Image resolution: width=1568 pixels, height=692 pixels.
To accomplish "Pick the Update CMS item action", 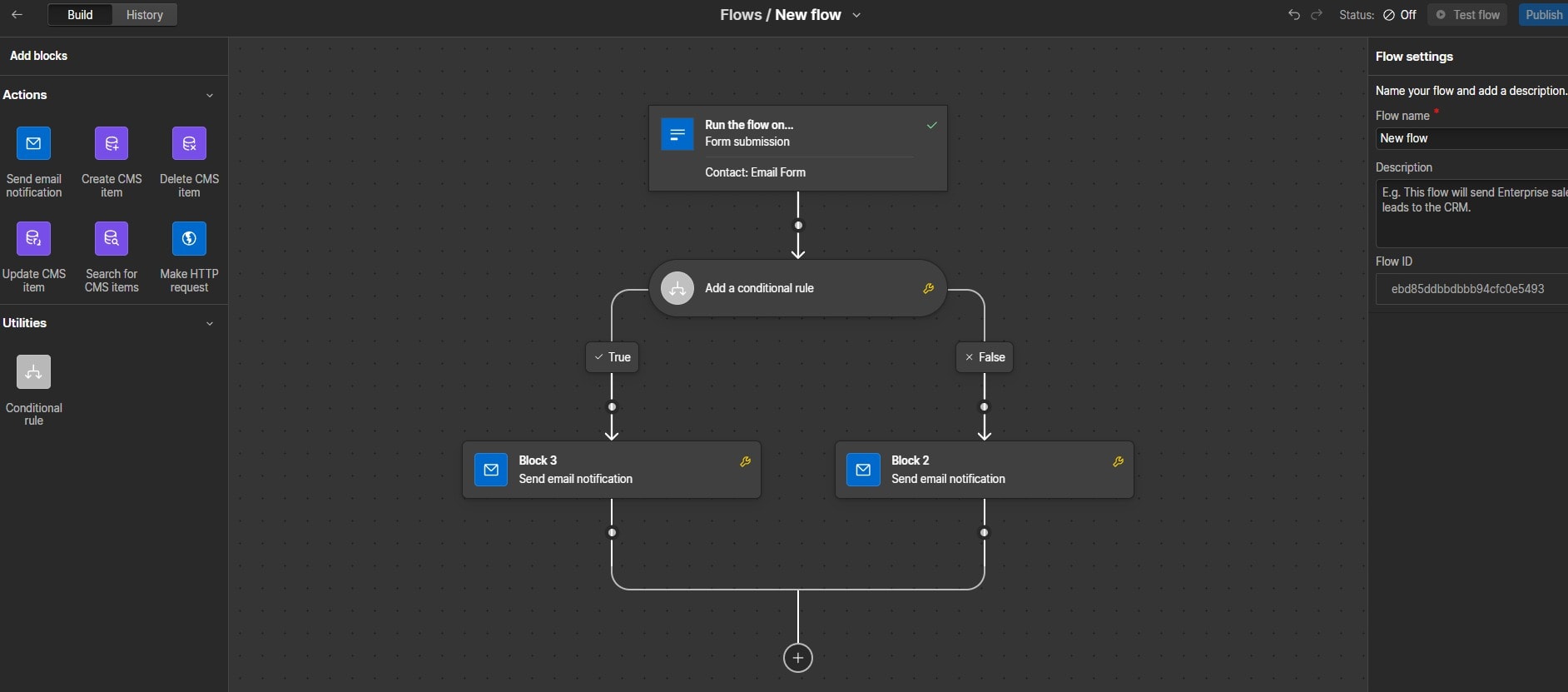I will [x=33, y=238].
